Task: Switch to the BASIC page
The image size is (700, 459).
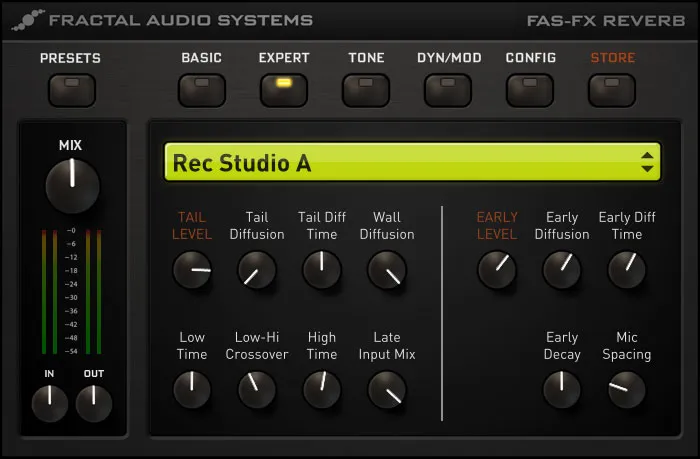Action: [202, 90]
